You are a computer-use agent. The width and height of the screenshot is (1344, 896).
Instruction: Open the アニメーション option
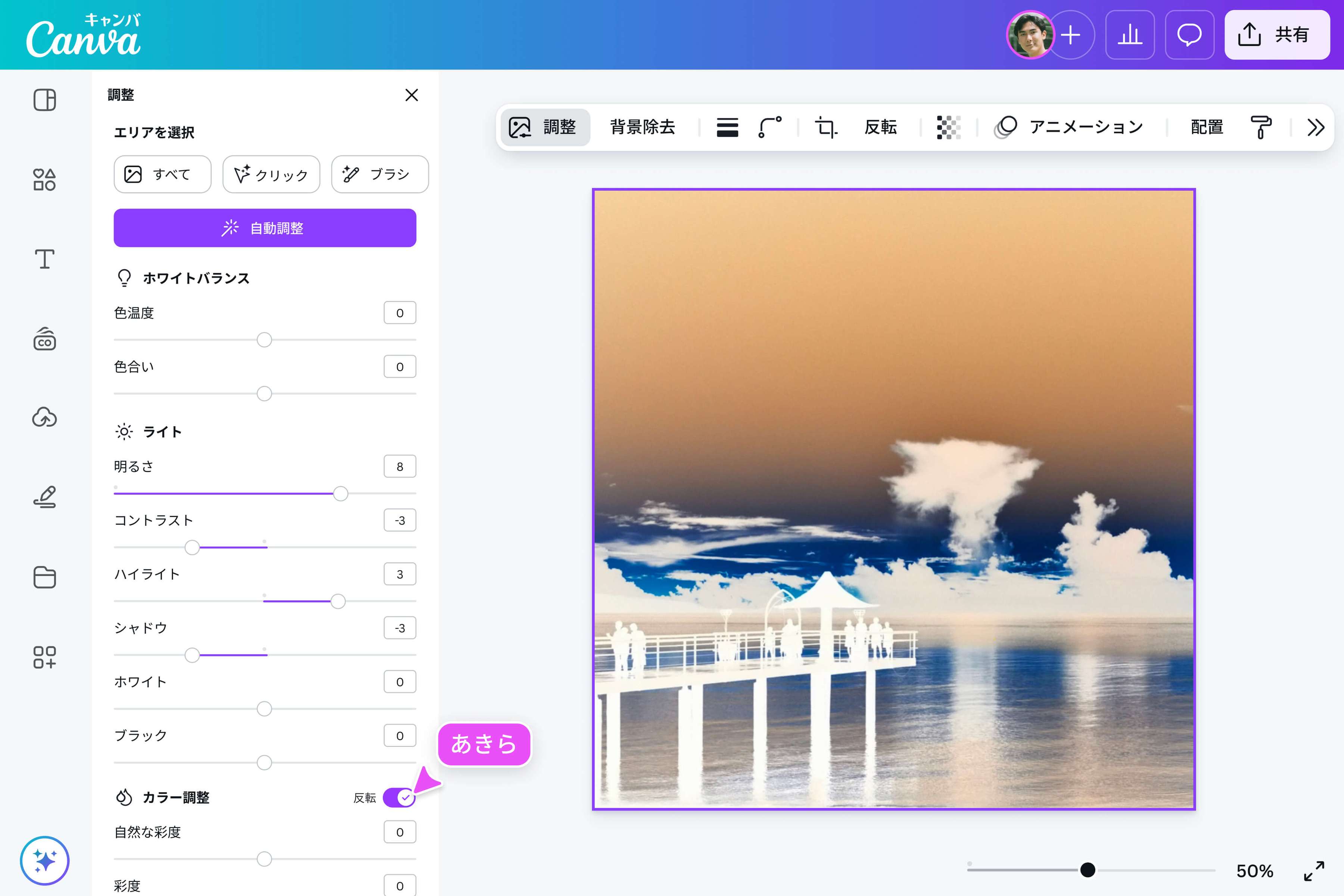(x=1068, y=127)
